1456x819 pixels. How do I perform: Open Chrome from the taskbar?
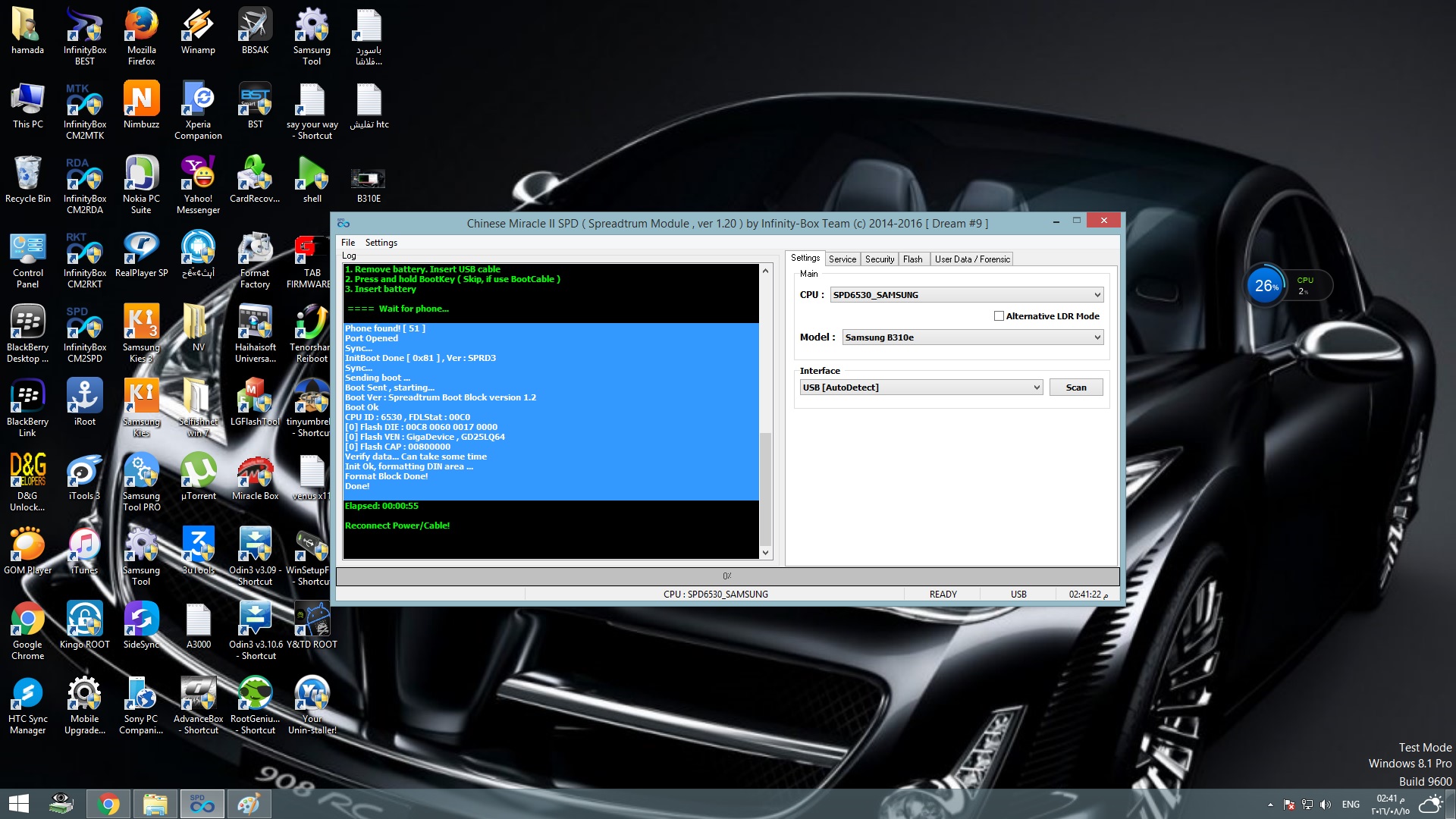[108, 804]
